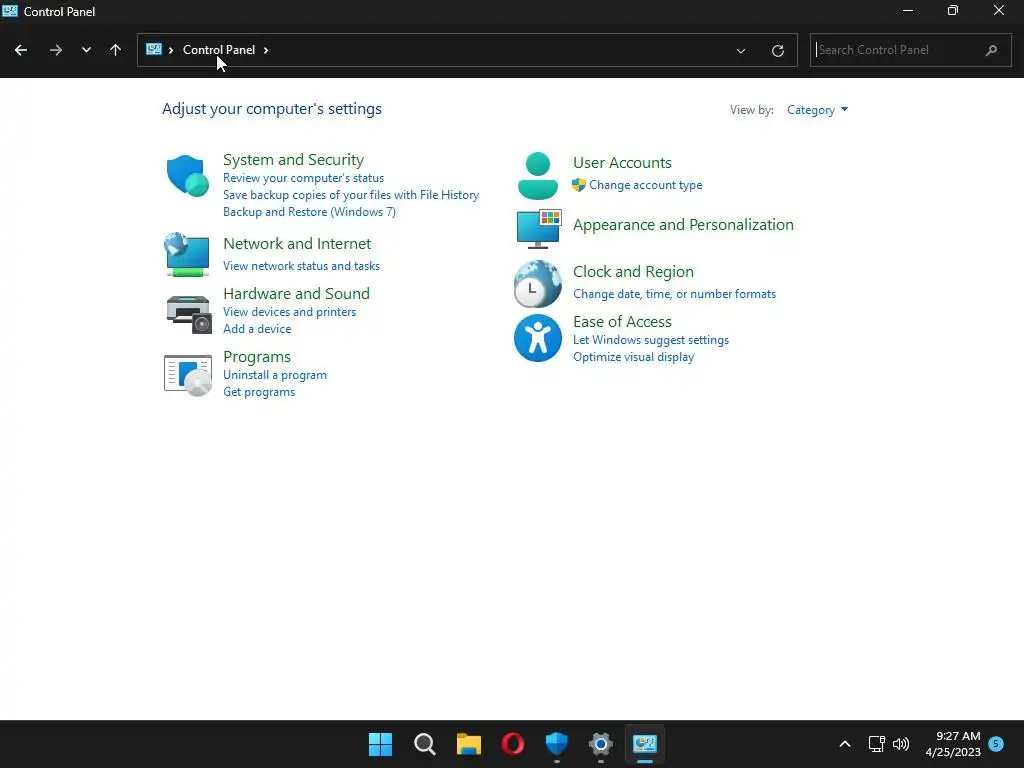Image resolution: width=1024 pixels, height=768 pixels.
Task: Click the Control Panel breadcrumb text
Action: coord(219,50)
